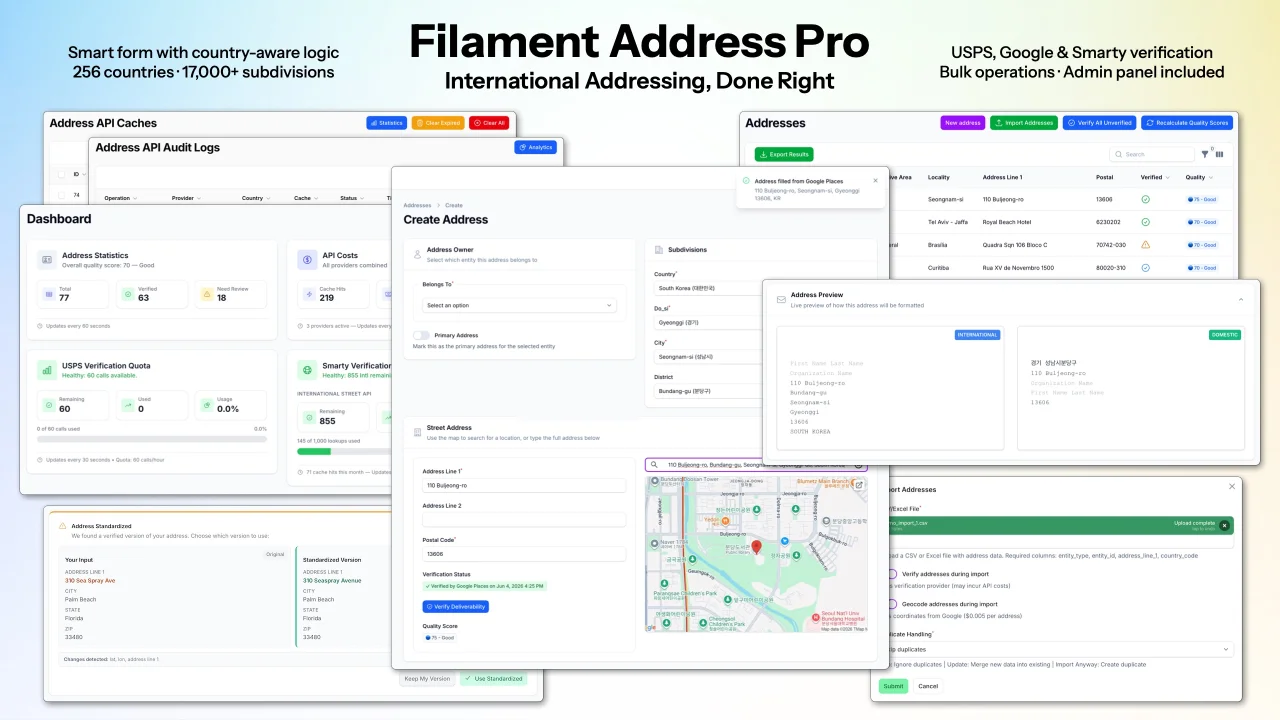Click the red location pin on map
Image resolution: width=1280 pixels, height=720 pixels.
point(757,547)
